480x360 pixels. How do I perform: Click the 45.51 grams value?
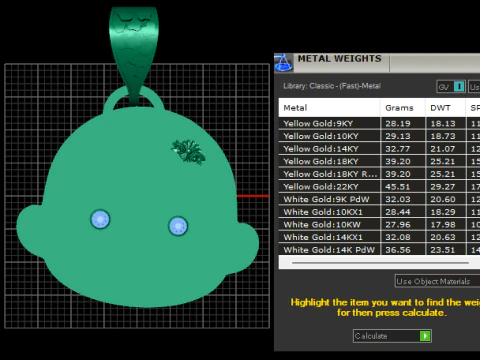pyautogui.click(x=398, y=187)
